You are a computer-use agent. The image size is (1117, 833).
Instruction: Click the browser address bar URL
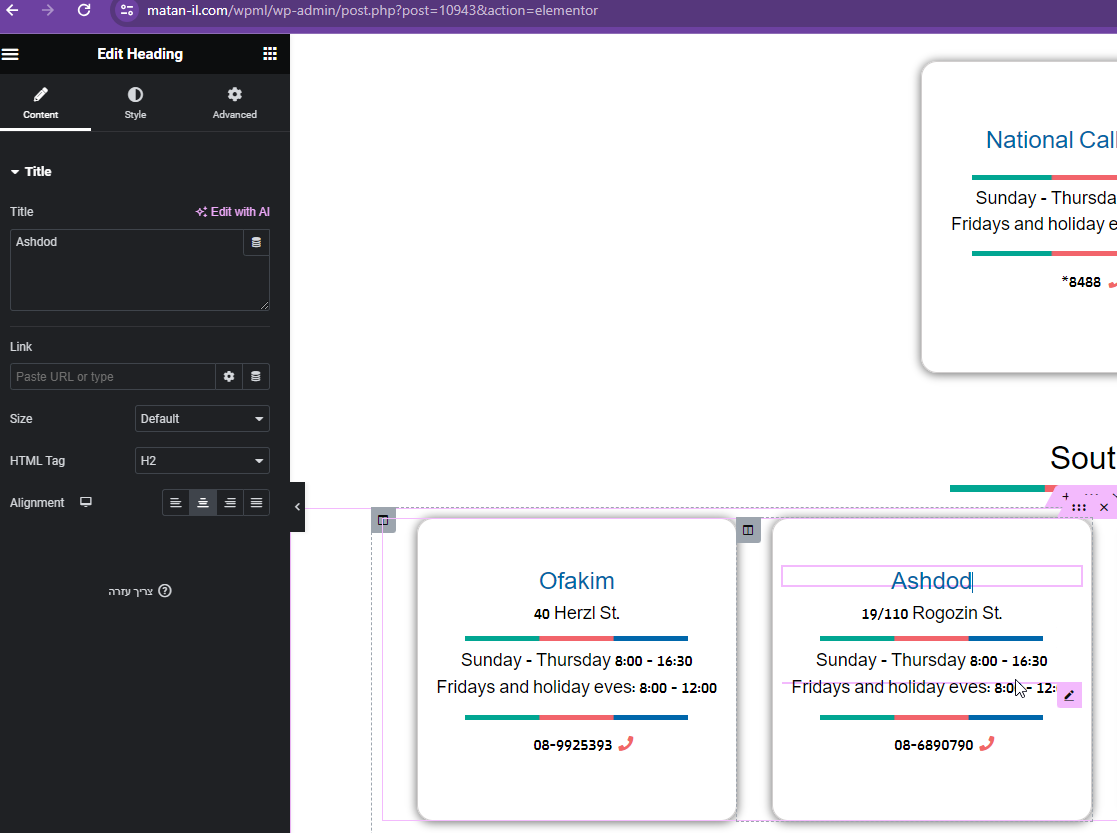pyautogui.click(x=372, y=11)
